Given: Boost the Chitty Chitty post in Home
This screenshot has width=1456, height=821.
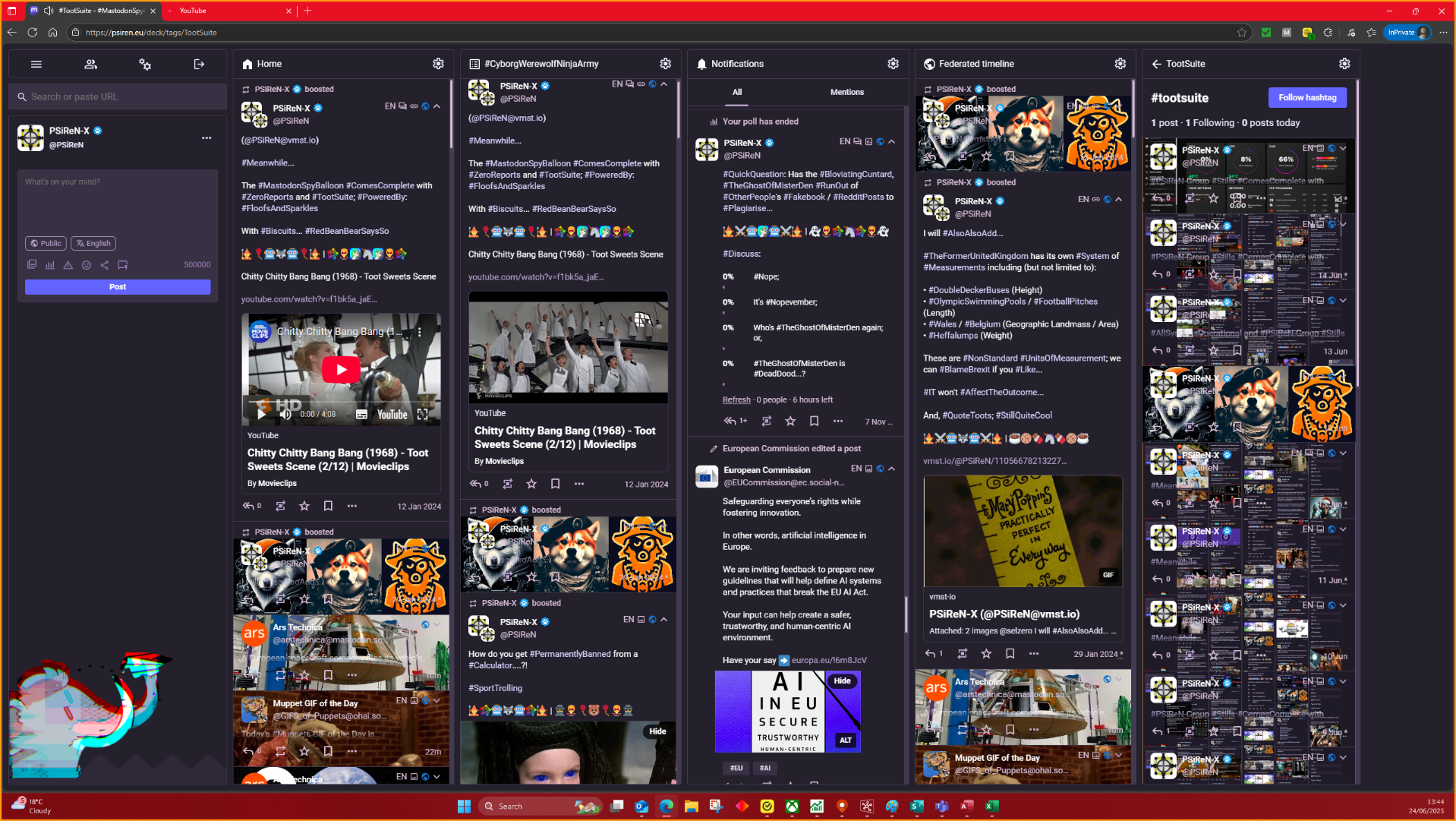Looking at the screenshot, I should pyautogui.click(x=280, y=506).
